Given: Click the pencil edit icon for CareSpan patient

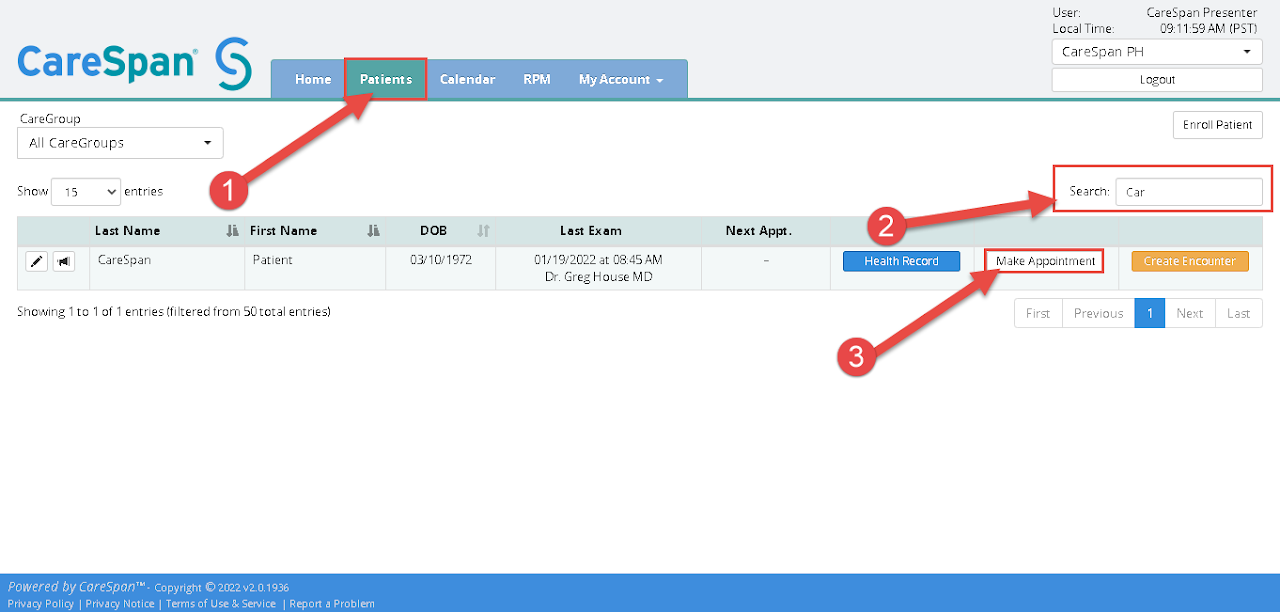Looking at the screenshot, I should click(x=37, y=261).
